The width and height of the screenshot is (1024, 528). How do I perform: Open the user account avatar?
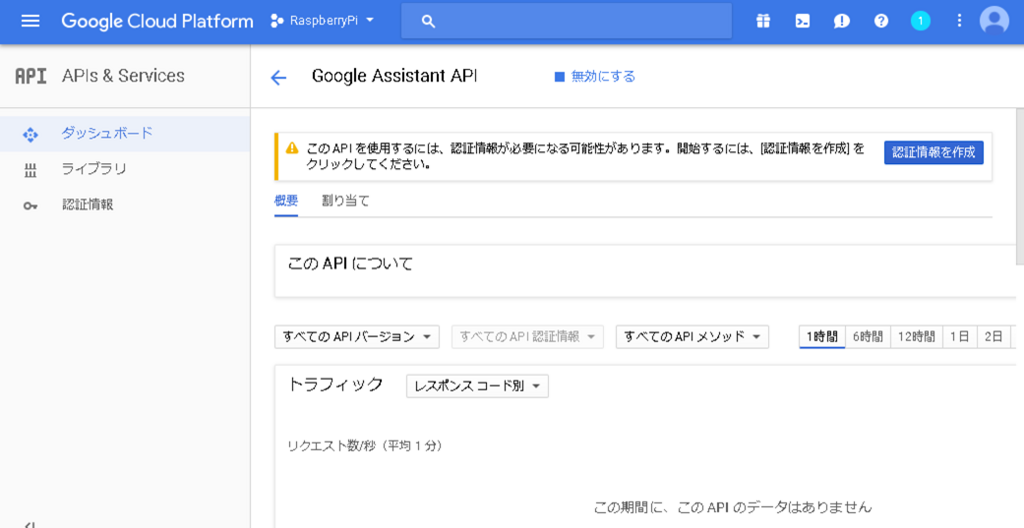click(994, 20)
